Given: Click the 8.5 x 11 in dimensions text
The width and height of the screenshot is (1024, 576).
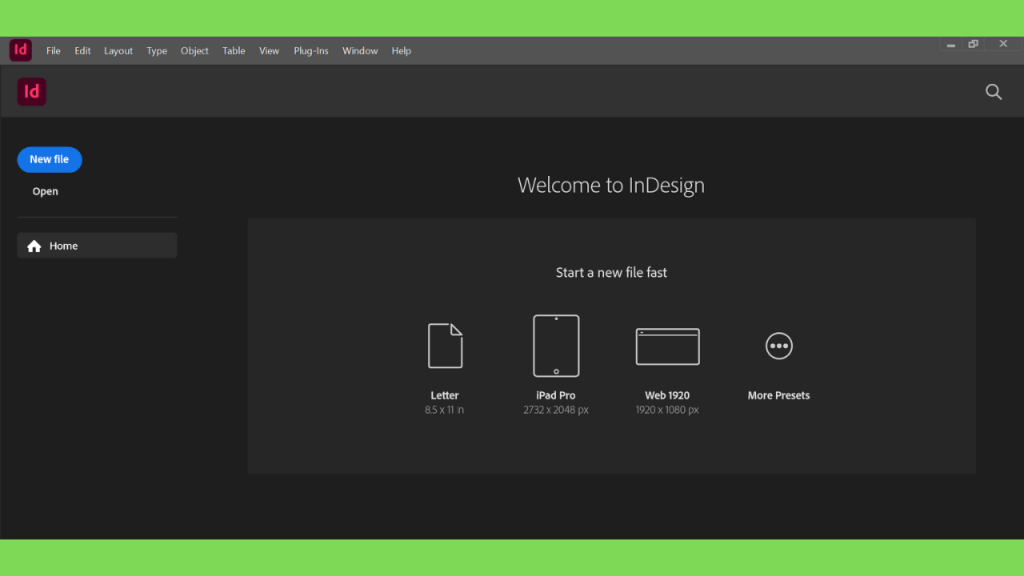Looking at the screenshot, I should [x=444, y=409].
